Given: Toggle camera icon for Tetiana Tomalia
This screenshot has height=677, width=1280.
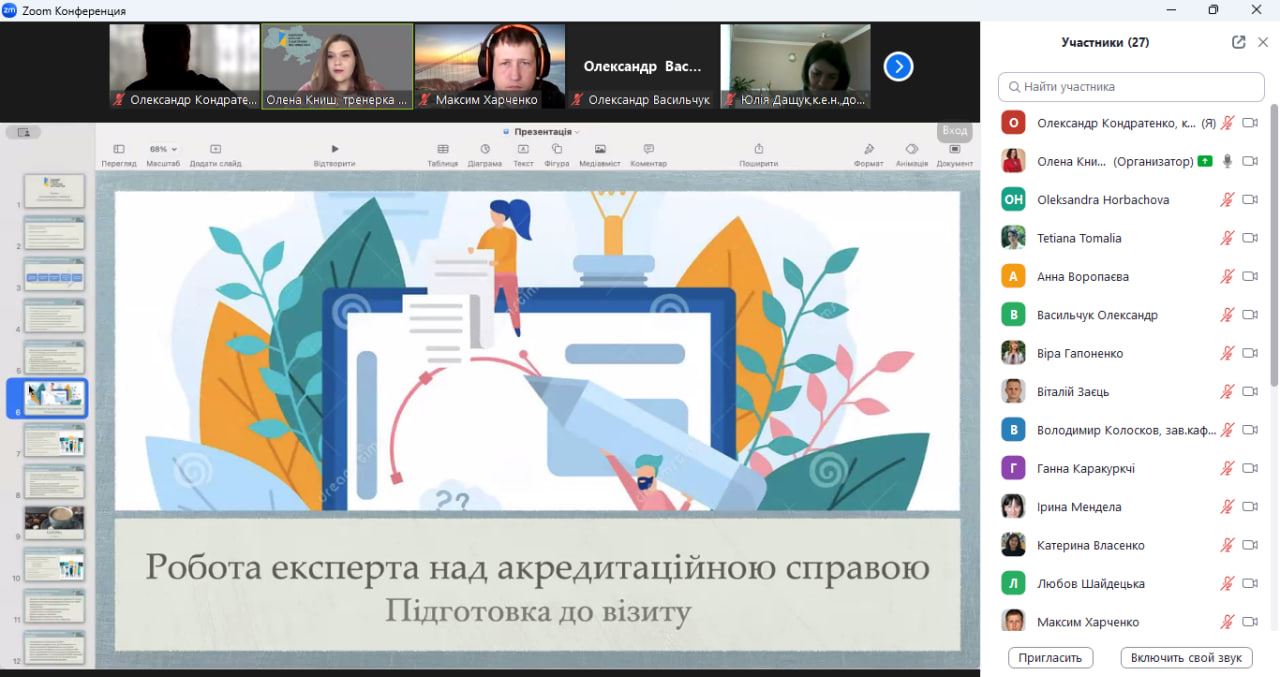Looking at the screenshot, I should click(1250, 238).
